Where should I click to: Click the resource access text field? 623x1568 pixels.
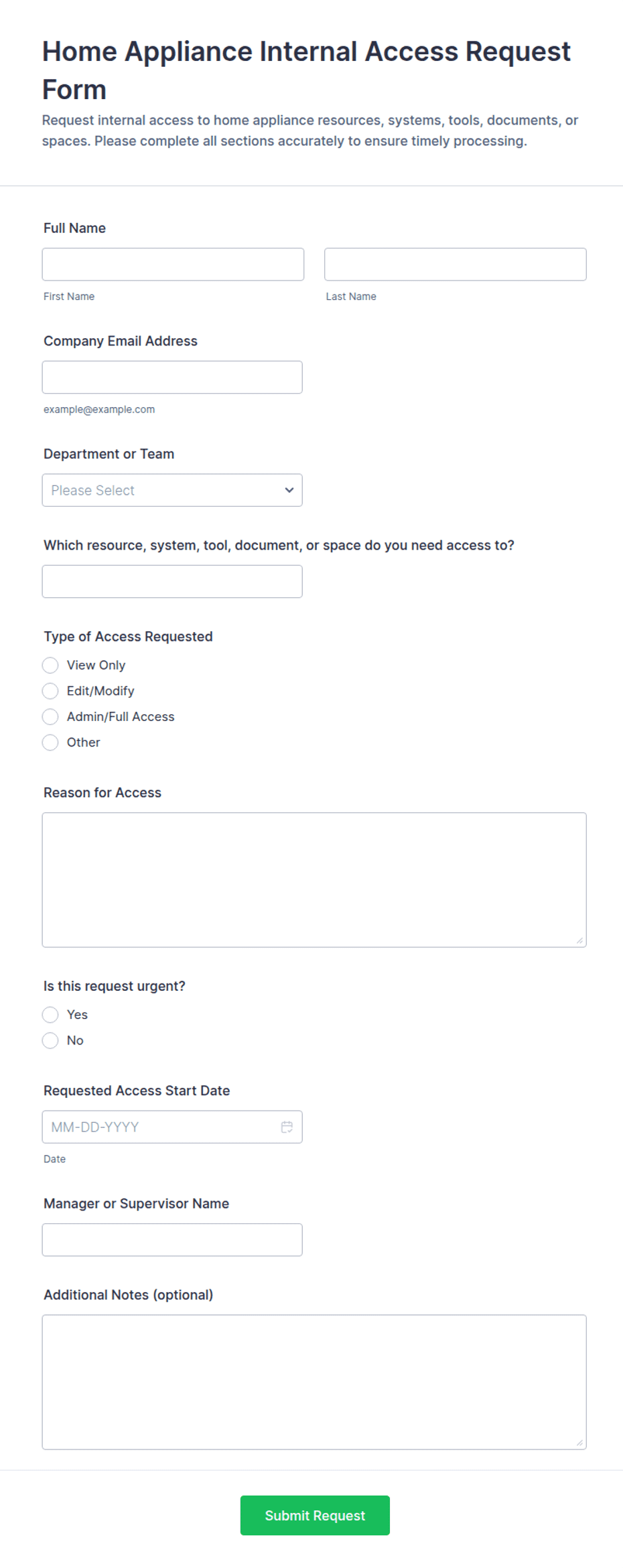[172, 582]
